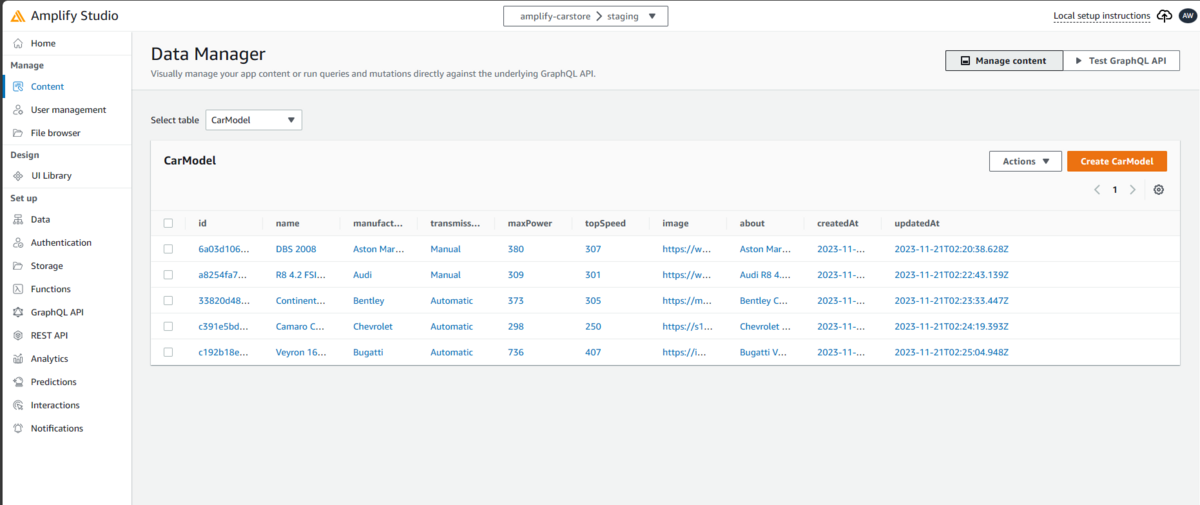This screenshot has height=505, width=1200.
Task: Open User management in the sidebar
Action: 66,110
